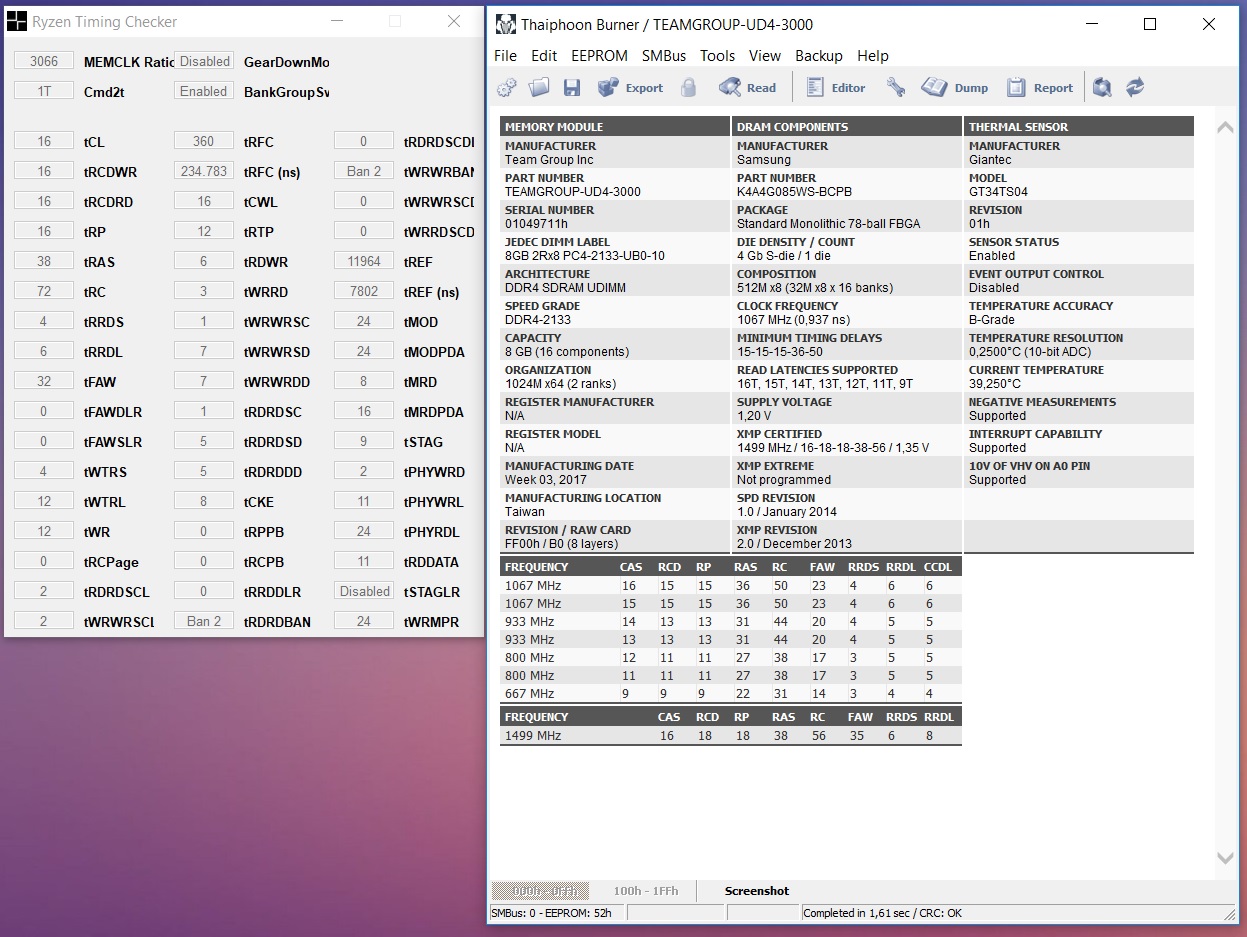The height and width of the screenshot is (937, 1247).
Task: Click the Export toolbar button
Action: click(630, 88)
